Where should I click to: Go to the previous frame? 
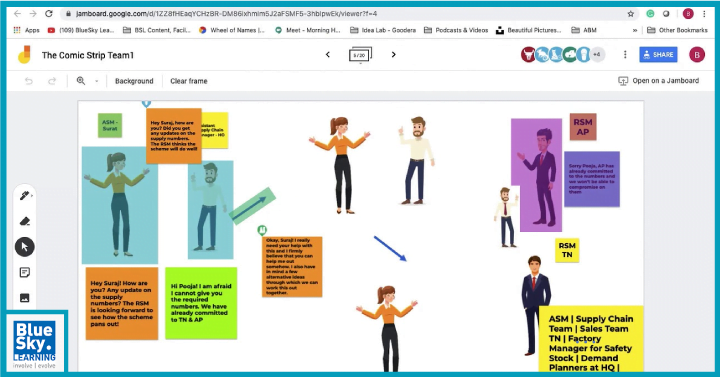pyautogui.click(x=328, y=55)
